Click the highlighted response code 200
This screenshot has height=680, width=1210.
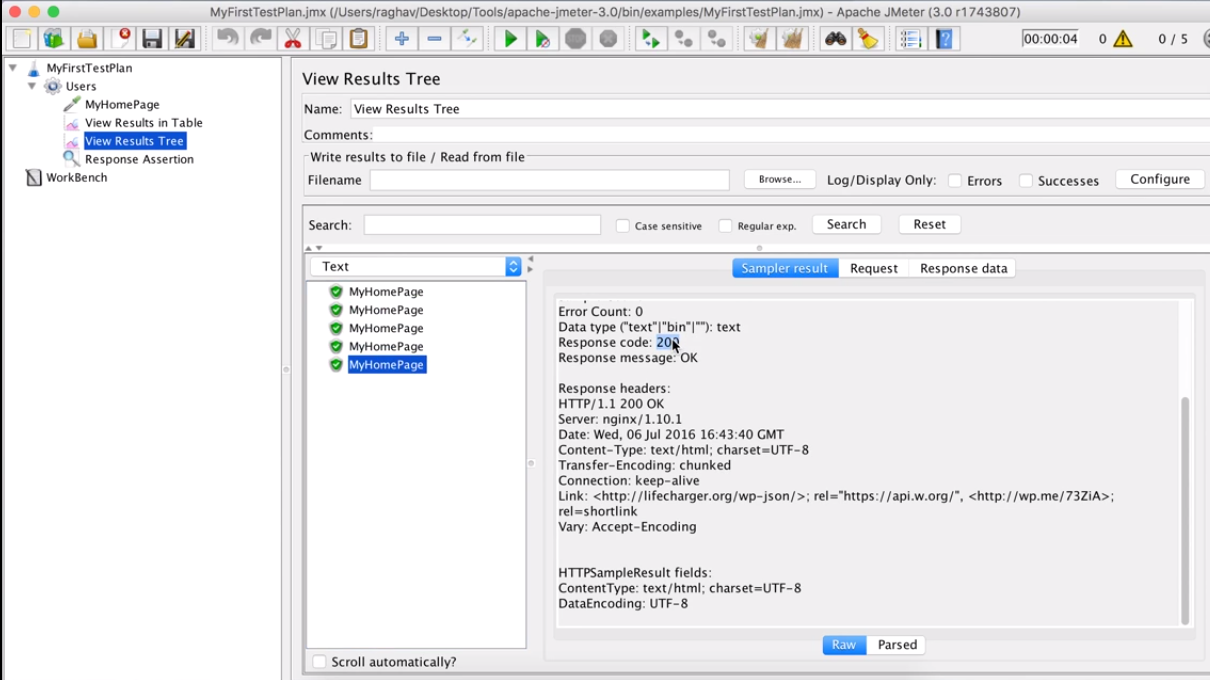[668, 342]
